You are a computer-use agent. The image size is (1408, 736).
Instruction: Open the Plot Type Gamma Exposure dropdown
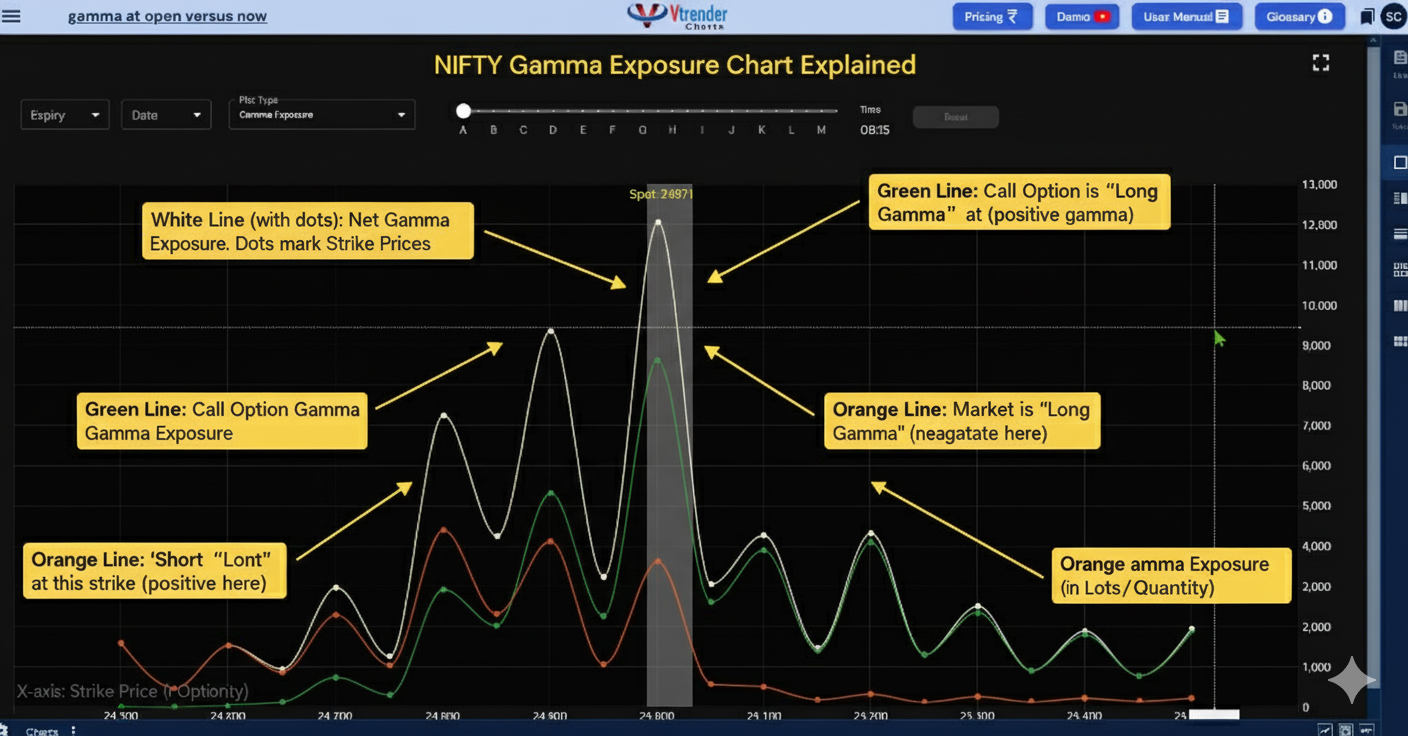(x=321, y=115)
